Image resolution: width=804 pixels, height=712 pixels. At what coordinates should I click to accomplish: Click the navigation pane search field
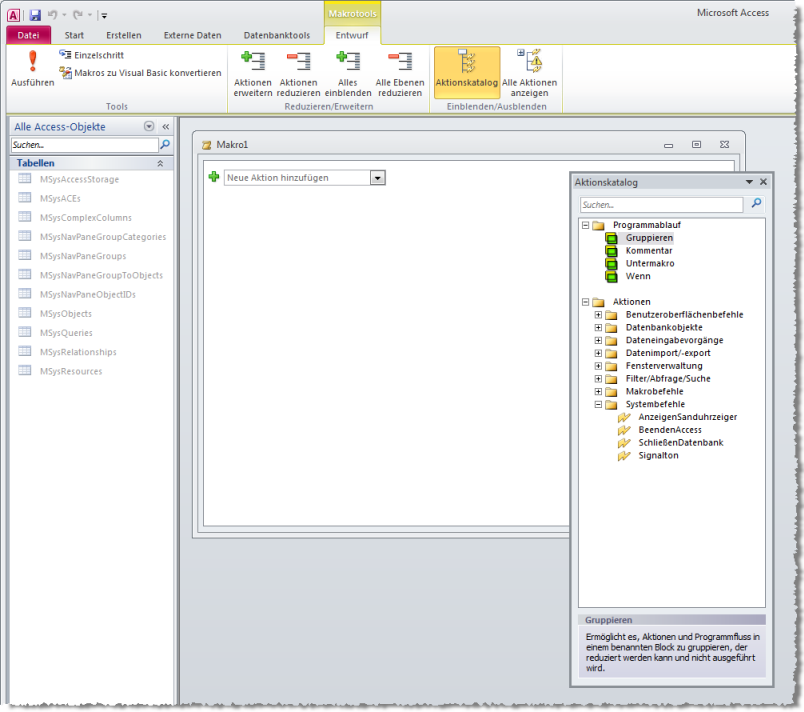tap(84, 145)
